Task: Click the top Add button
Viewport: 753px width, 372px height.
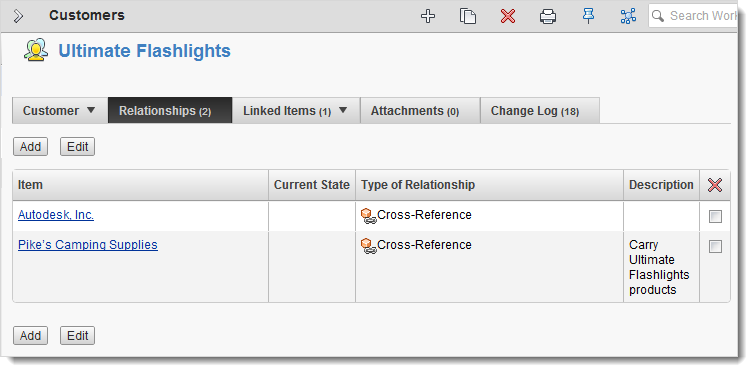Action: (30, 147)
